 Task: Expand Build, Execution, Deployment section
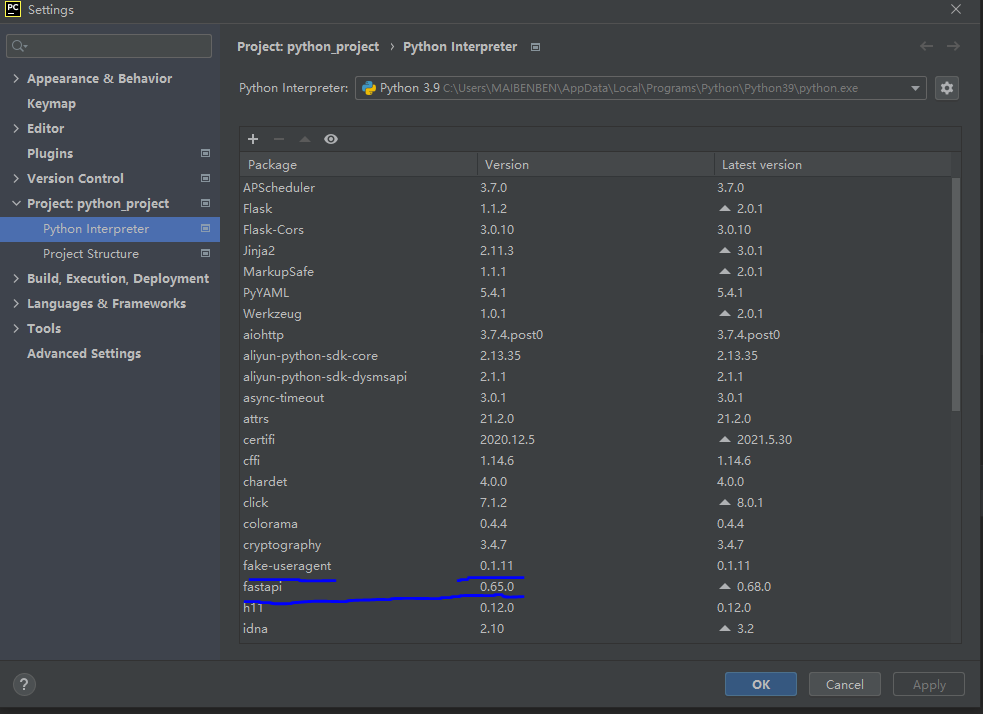tap(16, 278)
